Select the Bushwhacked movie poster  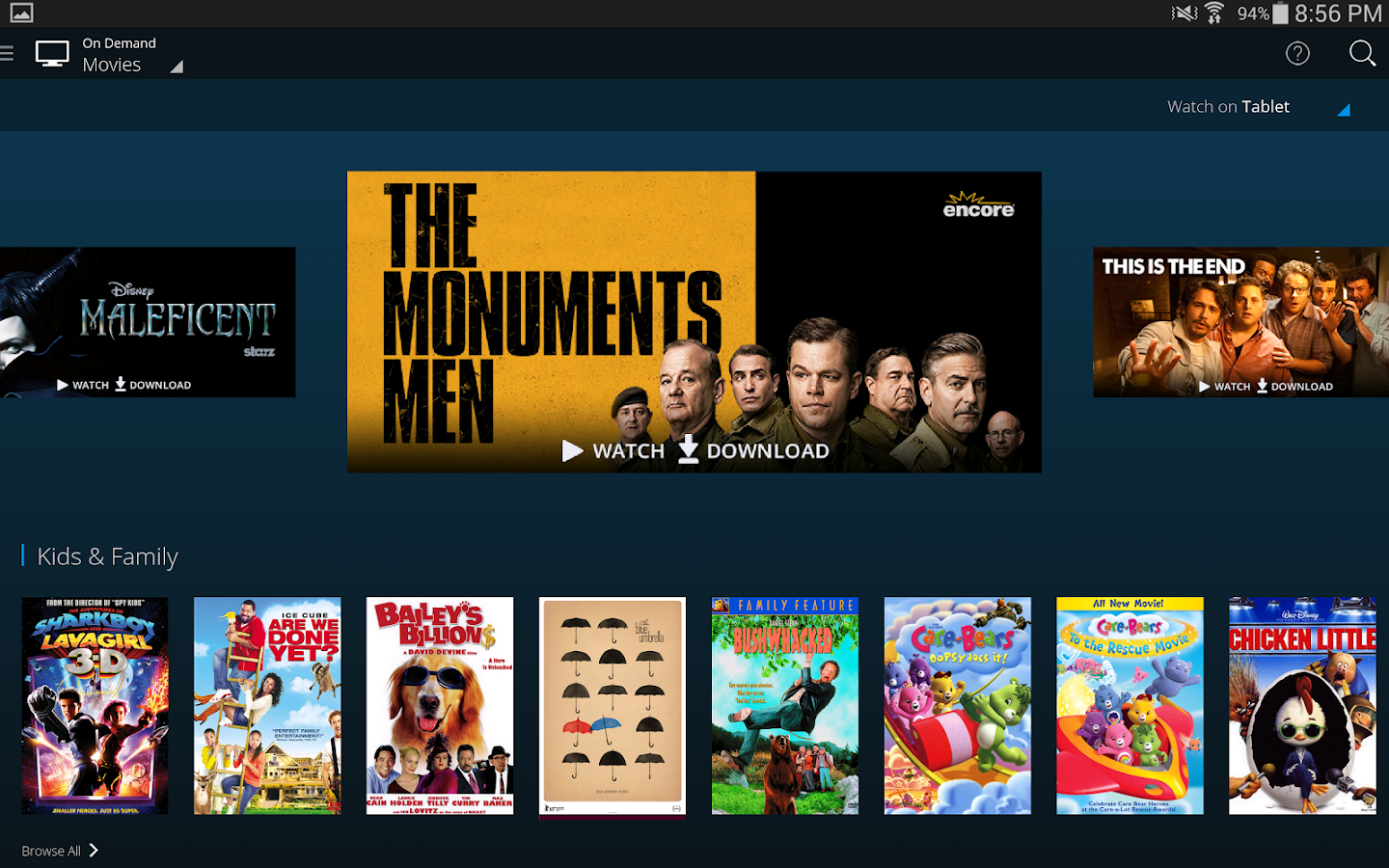pos(785,706)
